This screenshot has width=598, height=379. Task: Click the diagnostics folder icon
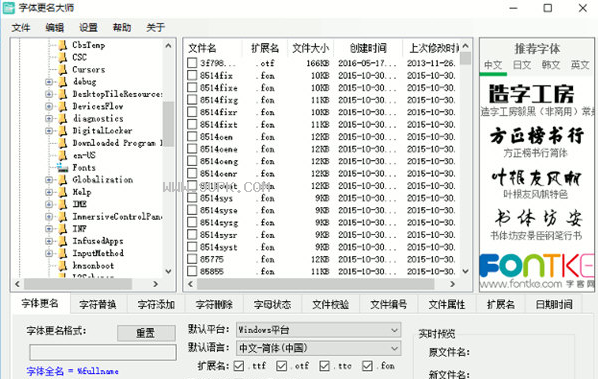tap(63, 119)
